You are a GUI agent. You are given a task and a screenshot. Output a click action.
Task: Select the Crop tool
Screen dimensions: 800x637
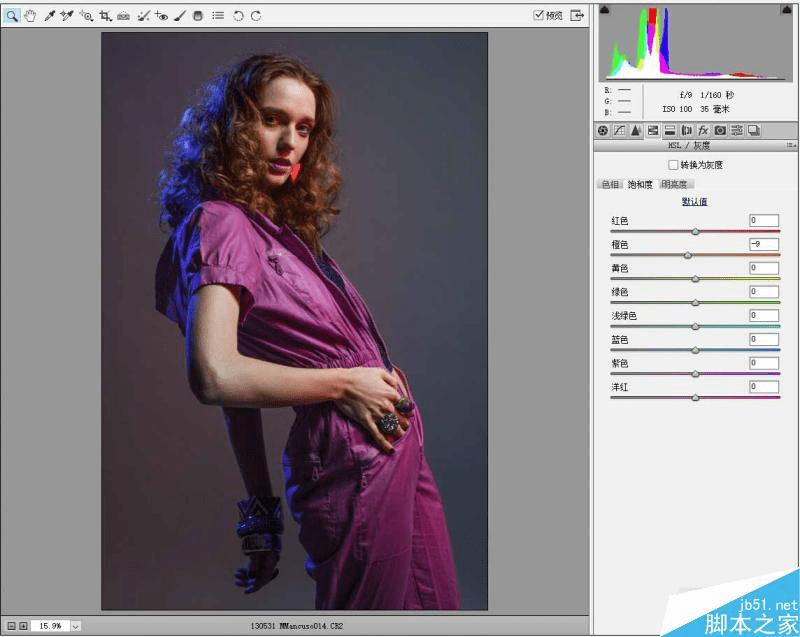[x=105, y=16]
